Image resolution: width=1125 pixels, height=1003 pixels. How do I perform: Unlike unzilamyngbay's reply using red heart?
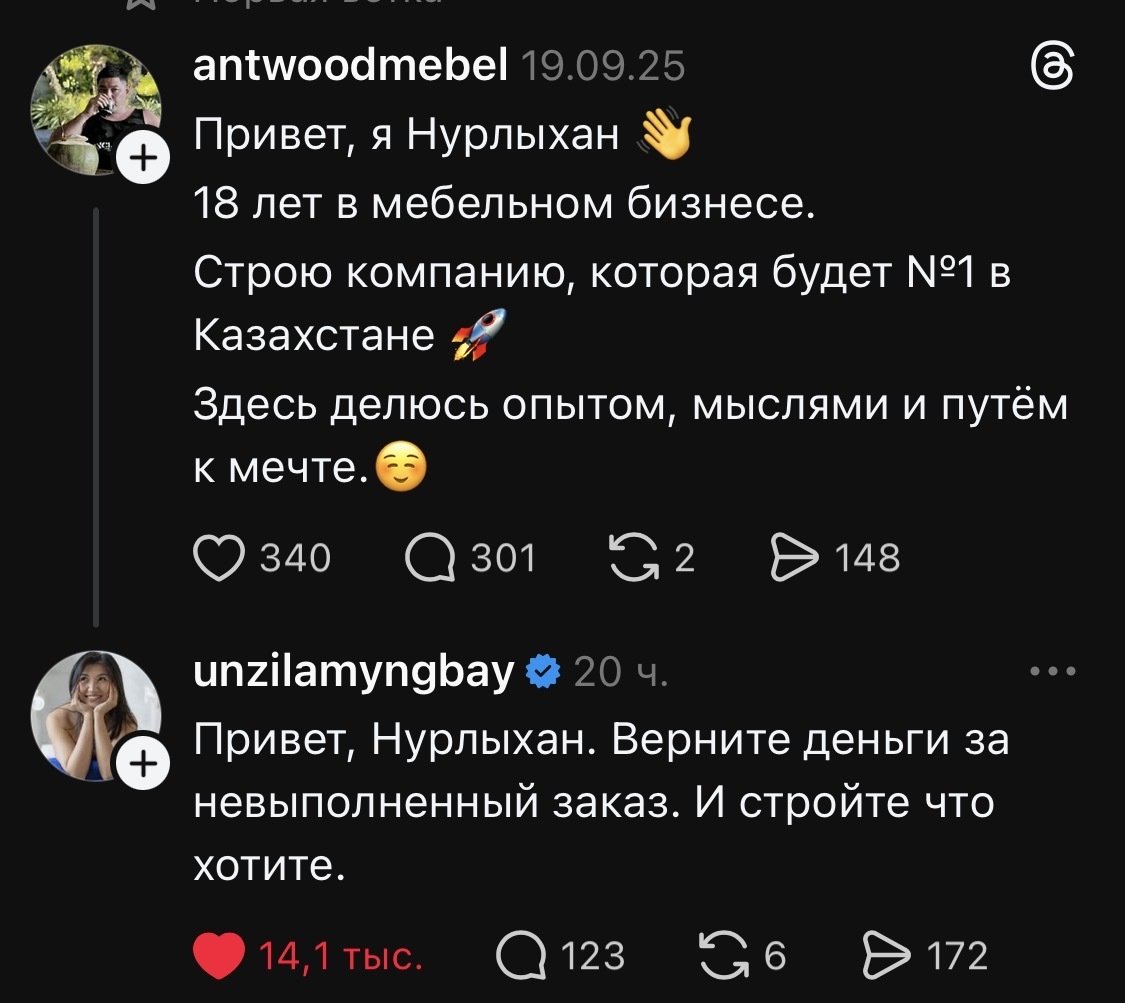tap(216, 956)
